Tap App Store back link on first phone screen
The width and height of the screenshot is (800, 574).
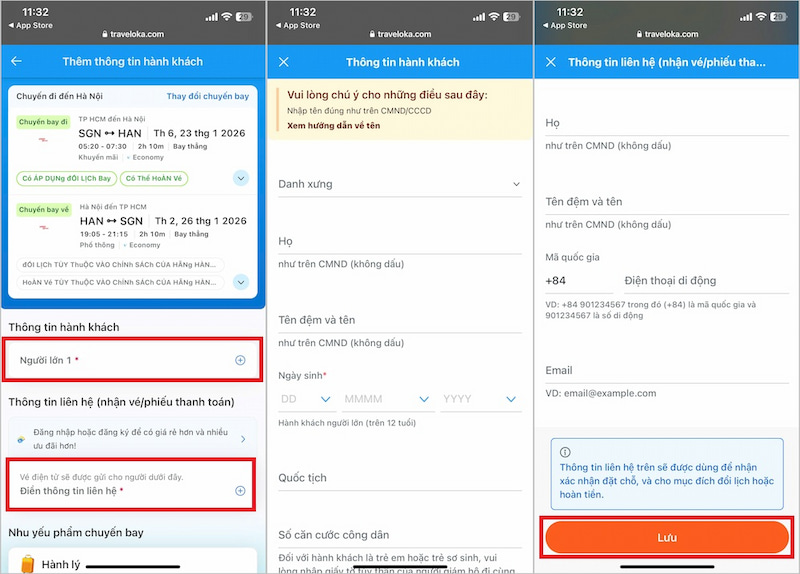pos(31,25)
